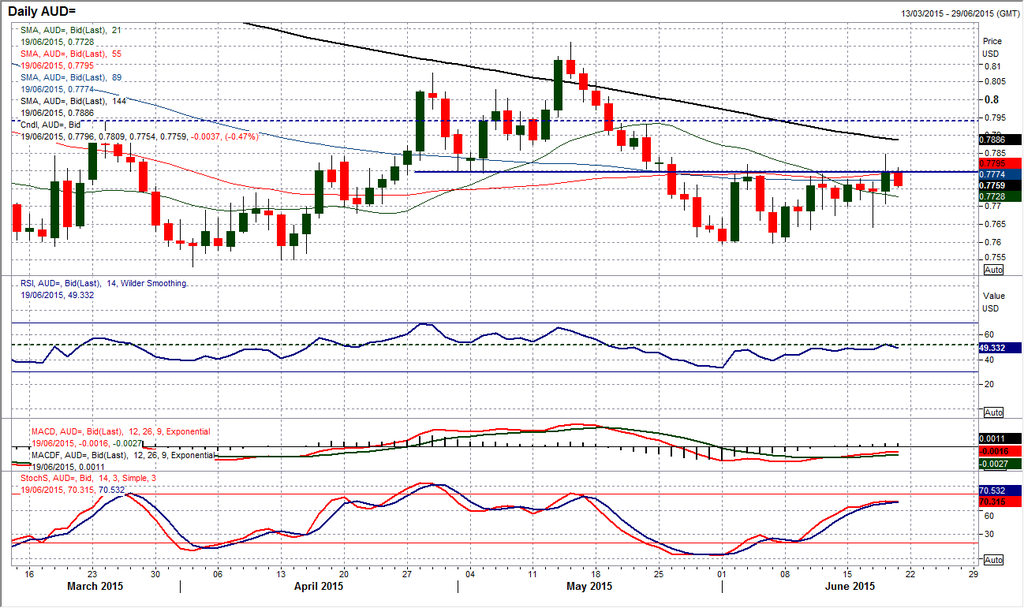Select the SMA 21 legend label
This screenshot has width=1024, height=608.
click(71, 30)
